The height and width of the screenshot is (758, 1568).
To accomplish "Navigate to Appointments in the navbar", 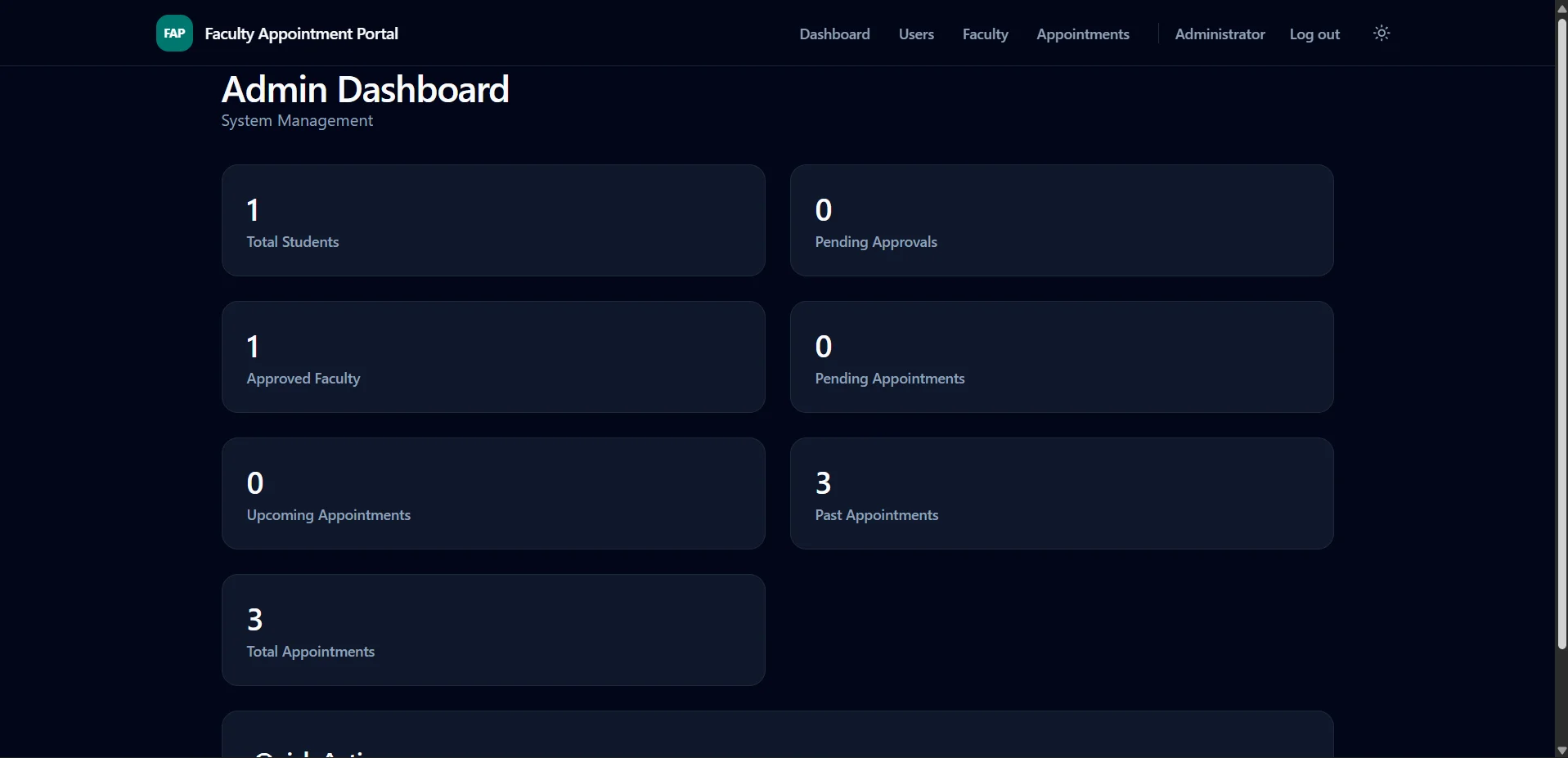I will coord(1082,34).
